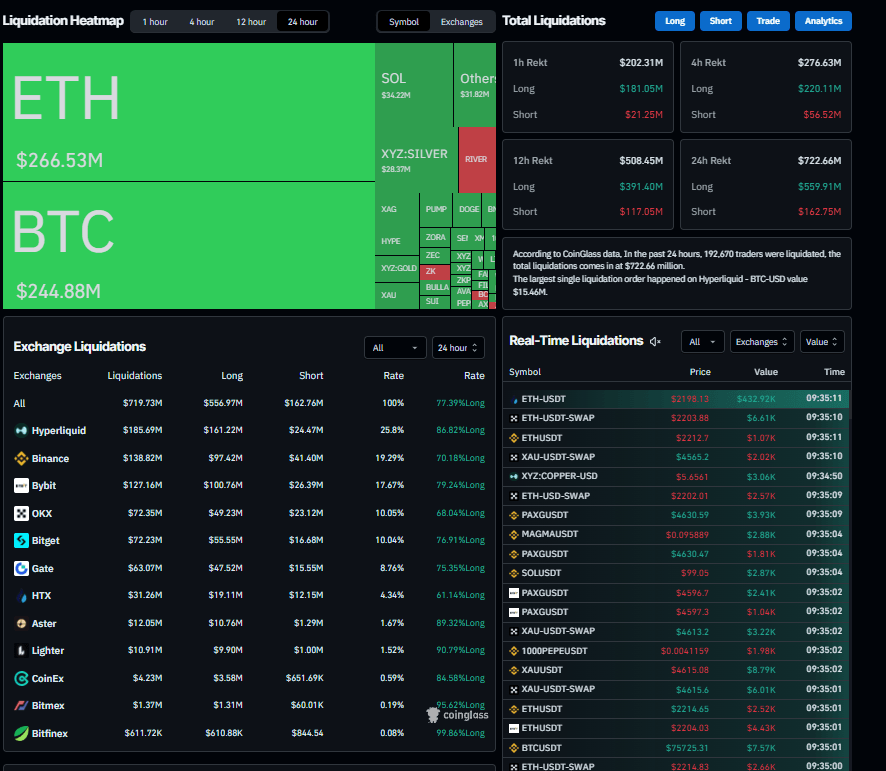Click the Lighter exchange logo icon
886x771 pixels.
21,651
